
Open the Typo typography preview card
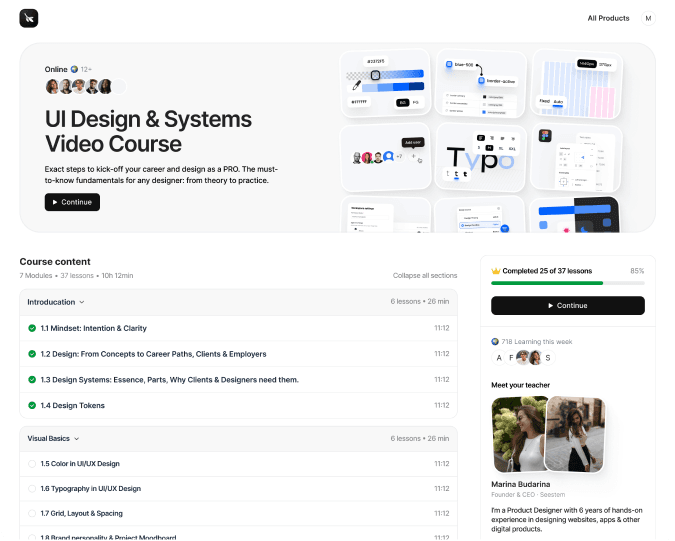[480, 157]
